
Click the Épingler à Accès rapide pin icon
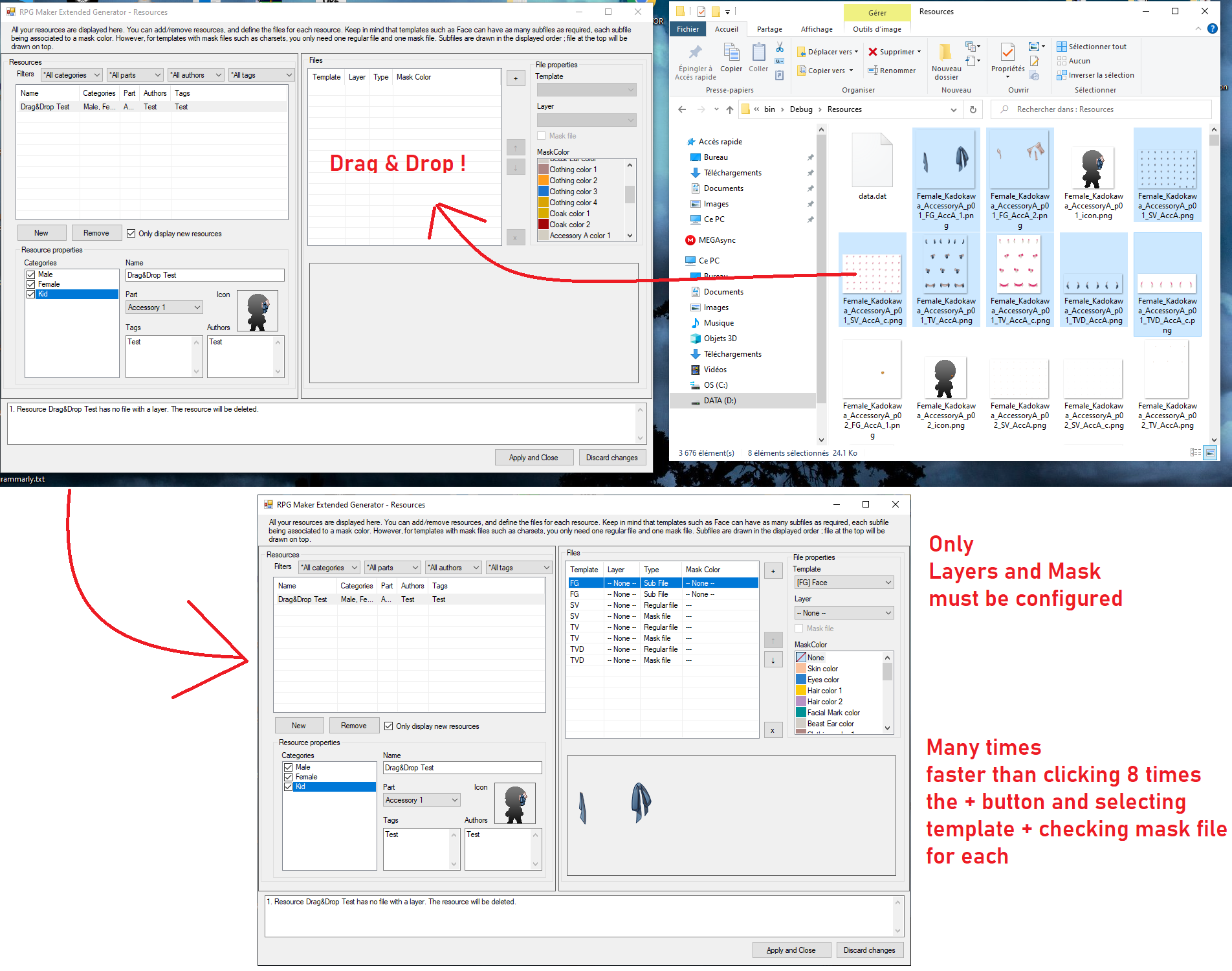[x=695, y=52]
